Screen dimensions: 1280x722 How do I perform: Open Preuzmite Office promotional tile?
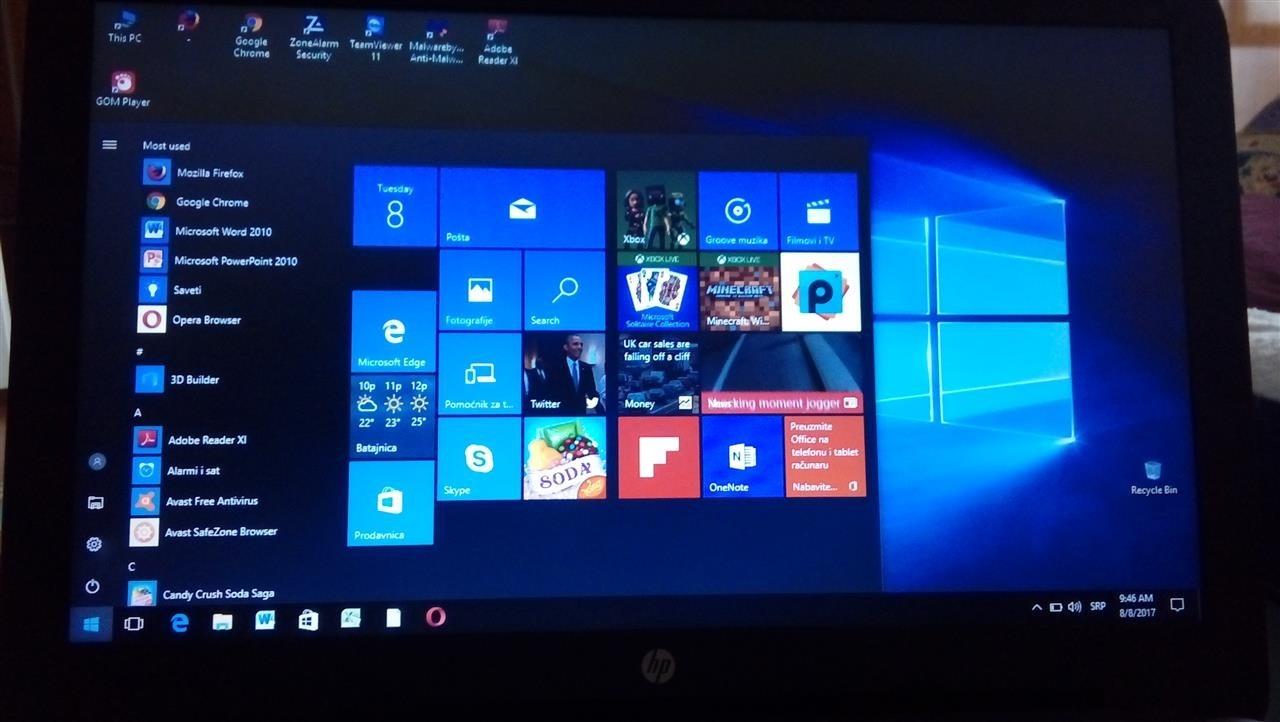(825, 457)
